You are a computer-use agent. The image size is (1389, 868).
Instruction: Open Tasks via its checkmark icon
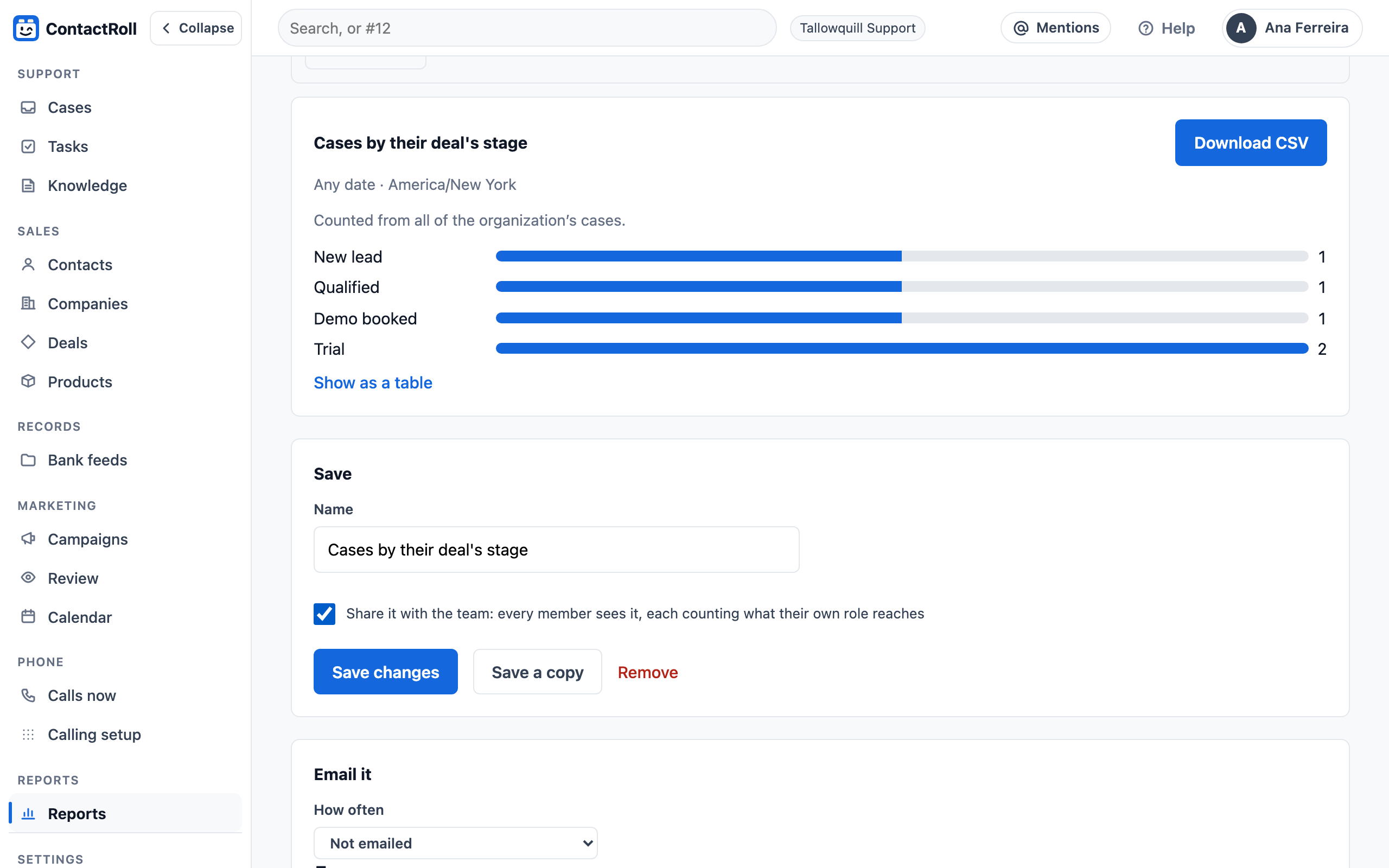click(28, 146)
